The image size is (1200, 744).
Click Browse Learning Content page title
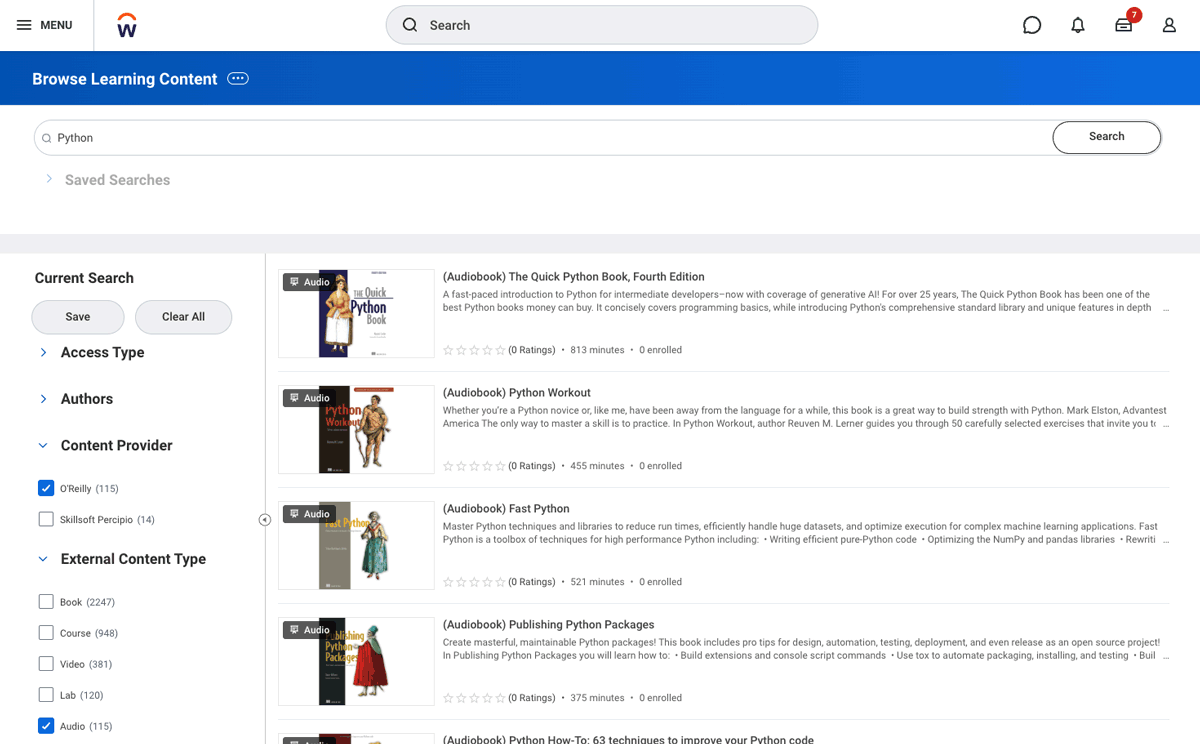point(124,79)
